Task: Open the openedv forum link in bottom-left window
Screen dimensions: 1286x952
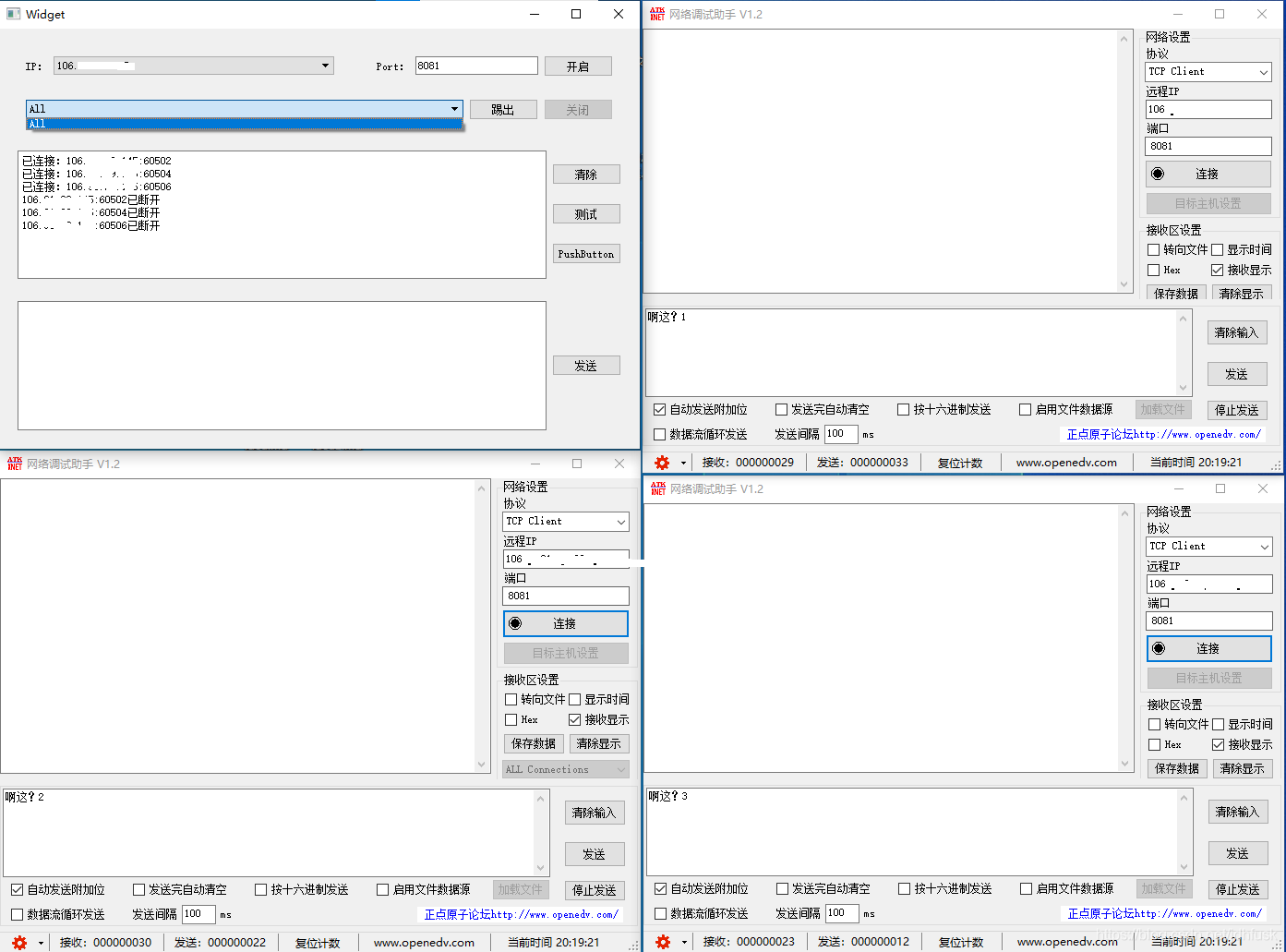Action: coord(522,914)
